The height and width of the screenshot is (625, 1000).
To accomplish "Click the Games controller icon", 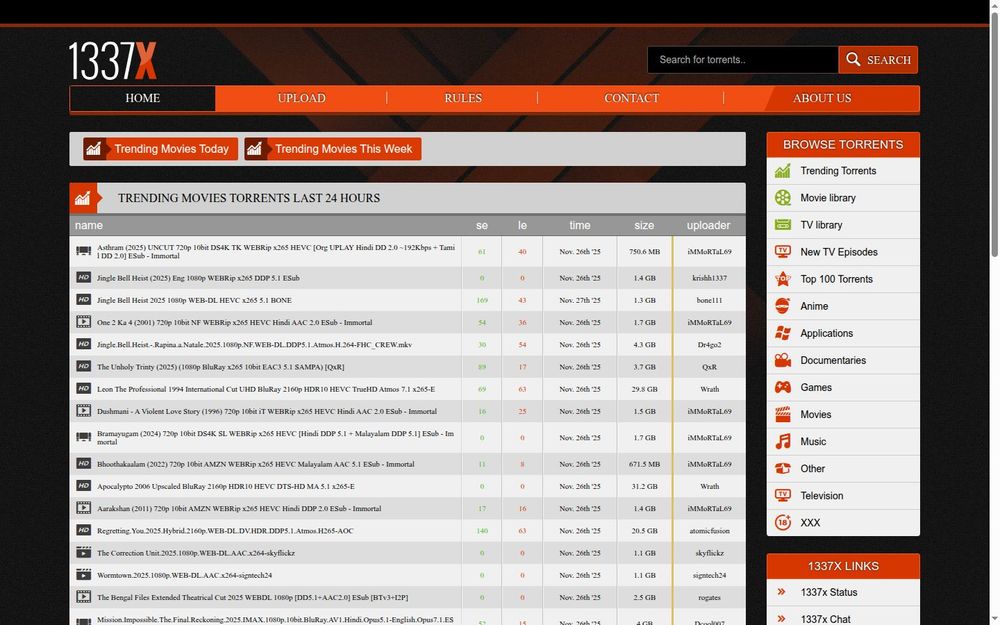I will point(783,387).
